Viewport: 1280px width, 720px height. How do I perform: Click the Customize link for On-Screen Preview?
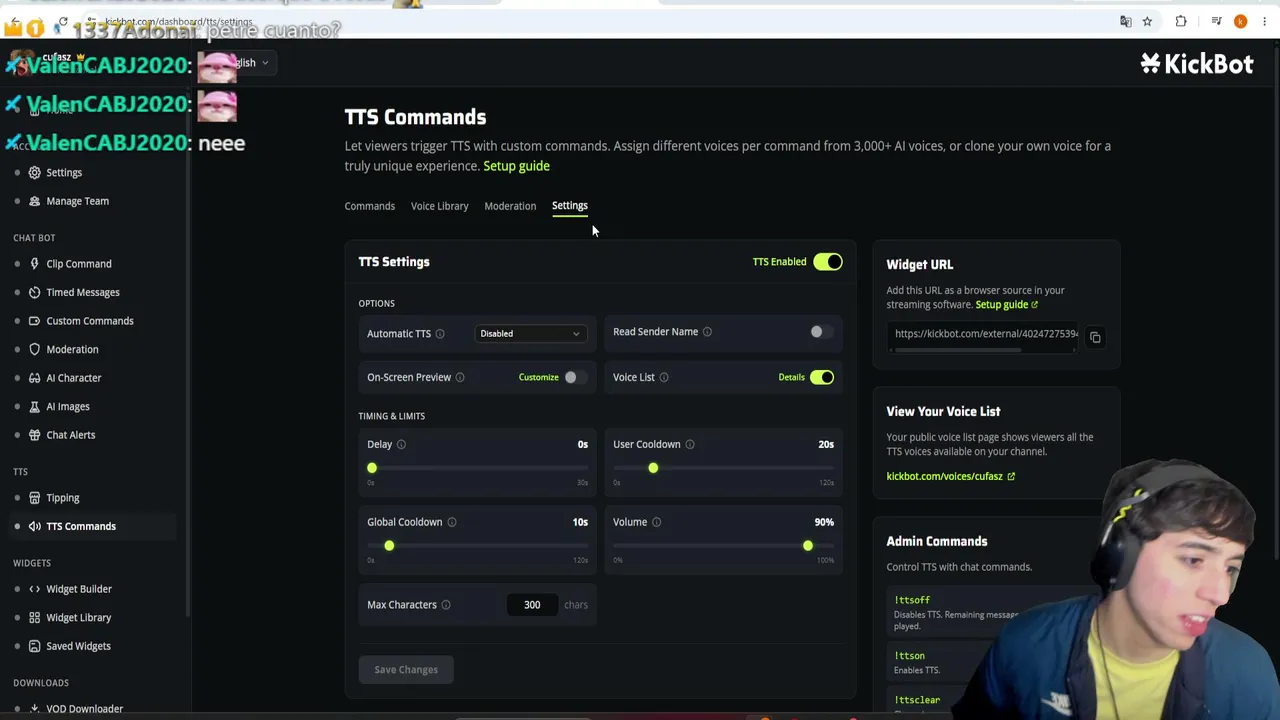[538, 378]
